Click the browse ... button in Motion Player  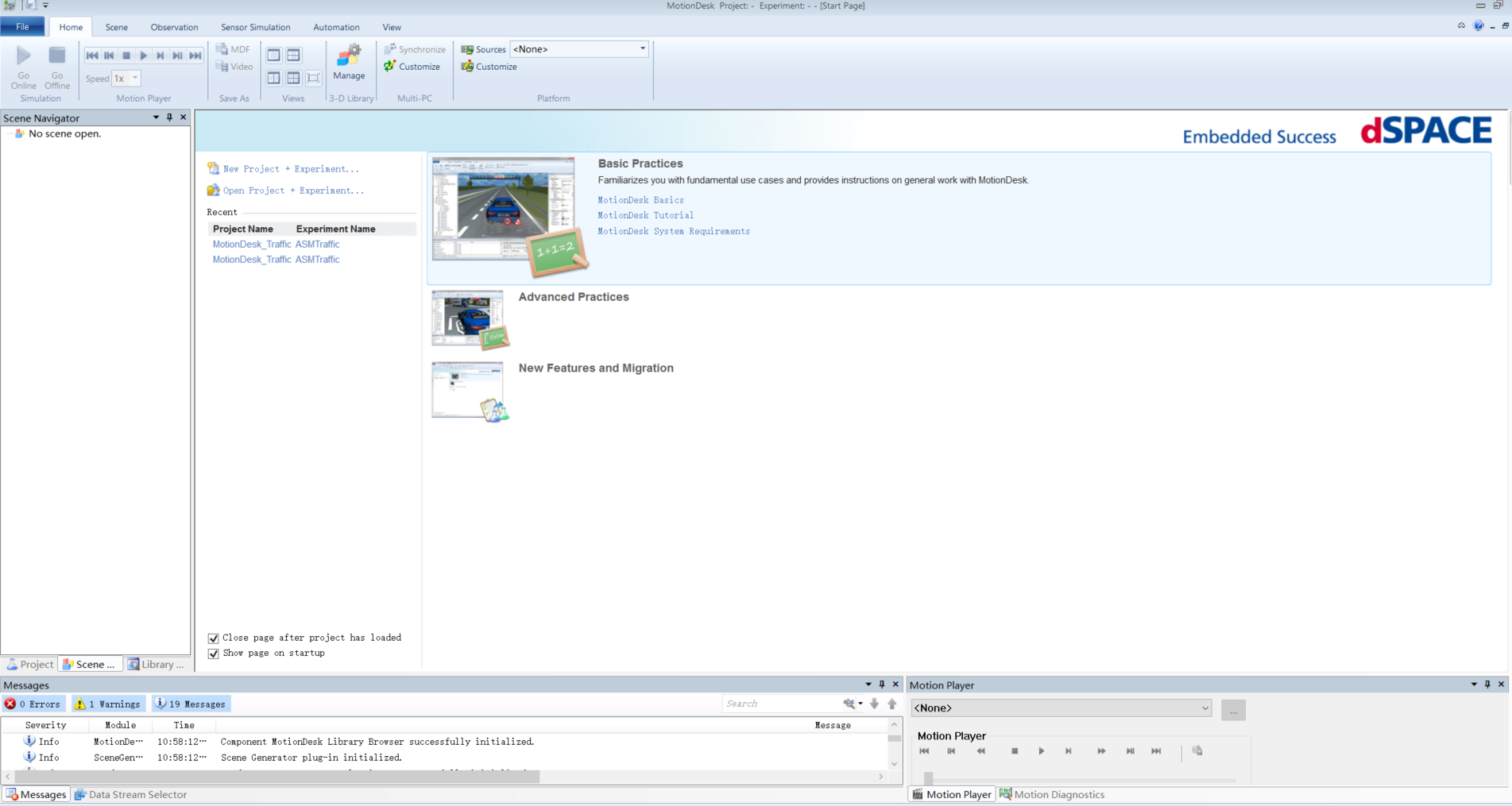point(1233,710)
